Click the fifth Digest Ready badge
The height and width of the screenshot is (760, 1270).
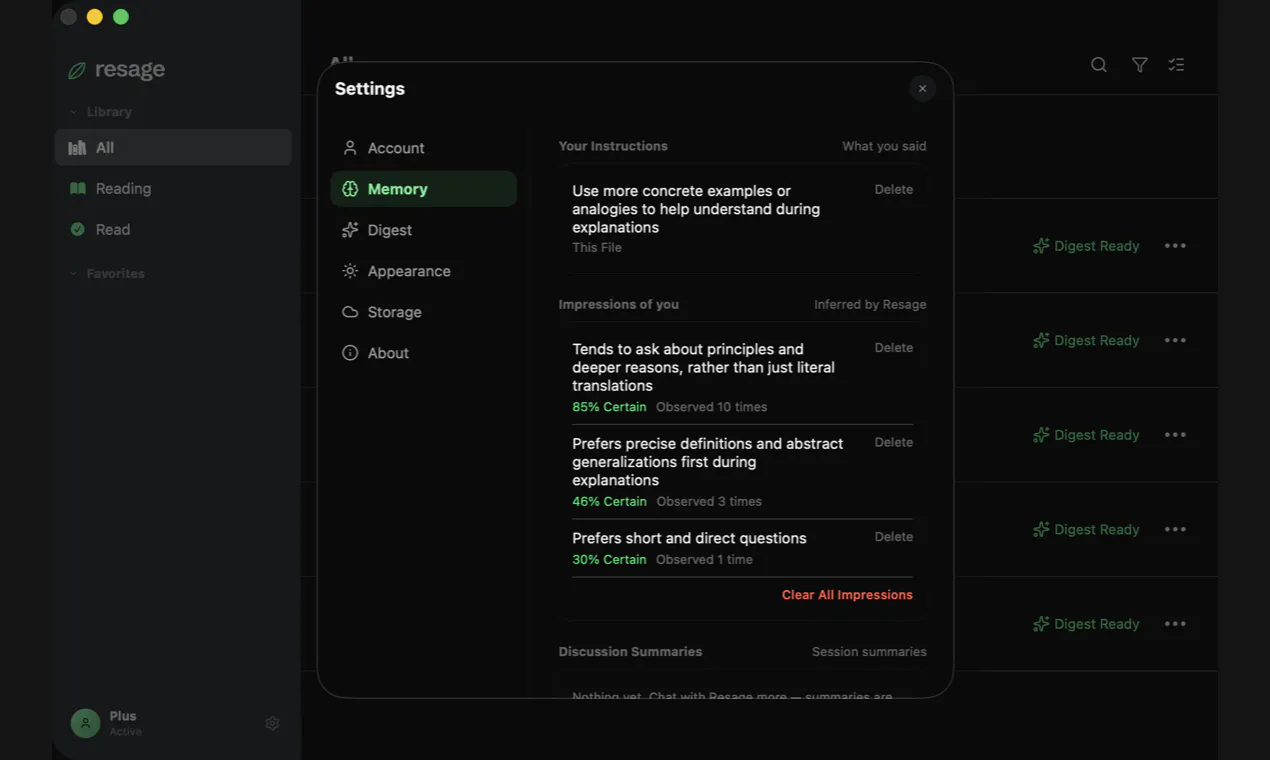(x=1086, y=624)
